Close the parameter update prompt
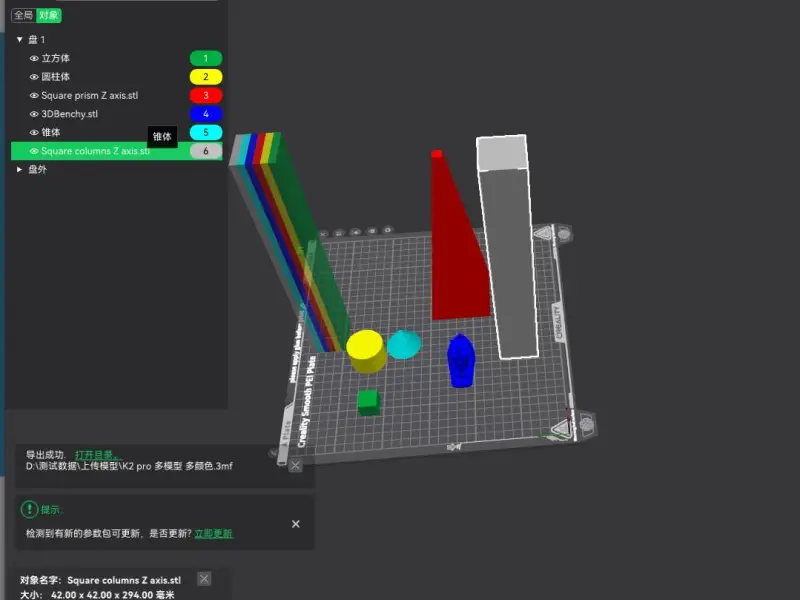Viewport: 800px width, 600px height. [x=295, y=524]
